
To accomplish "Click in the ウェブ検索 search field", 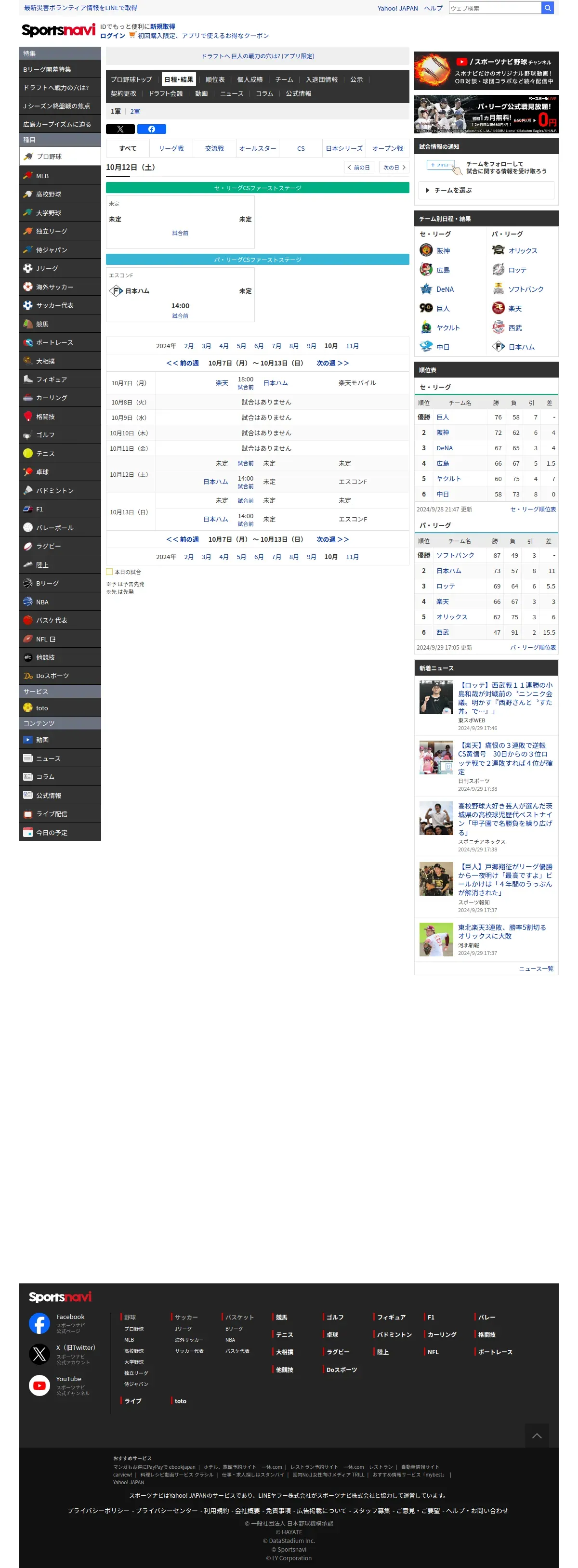I will [495, 8].
